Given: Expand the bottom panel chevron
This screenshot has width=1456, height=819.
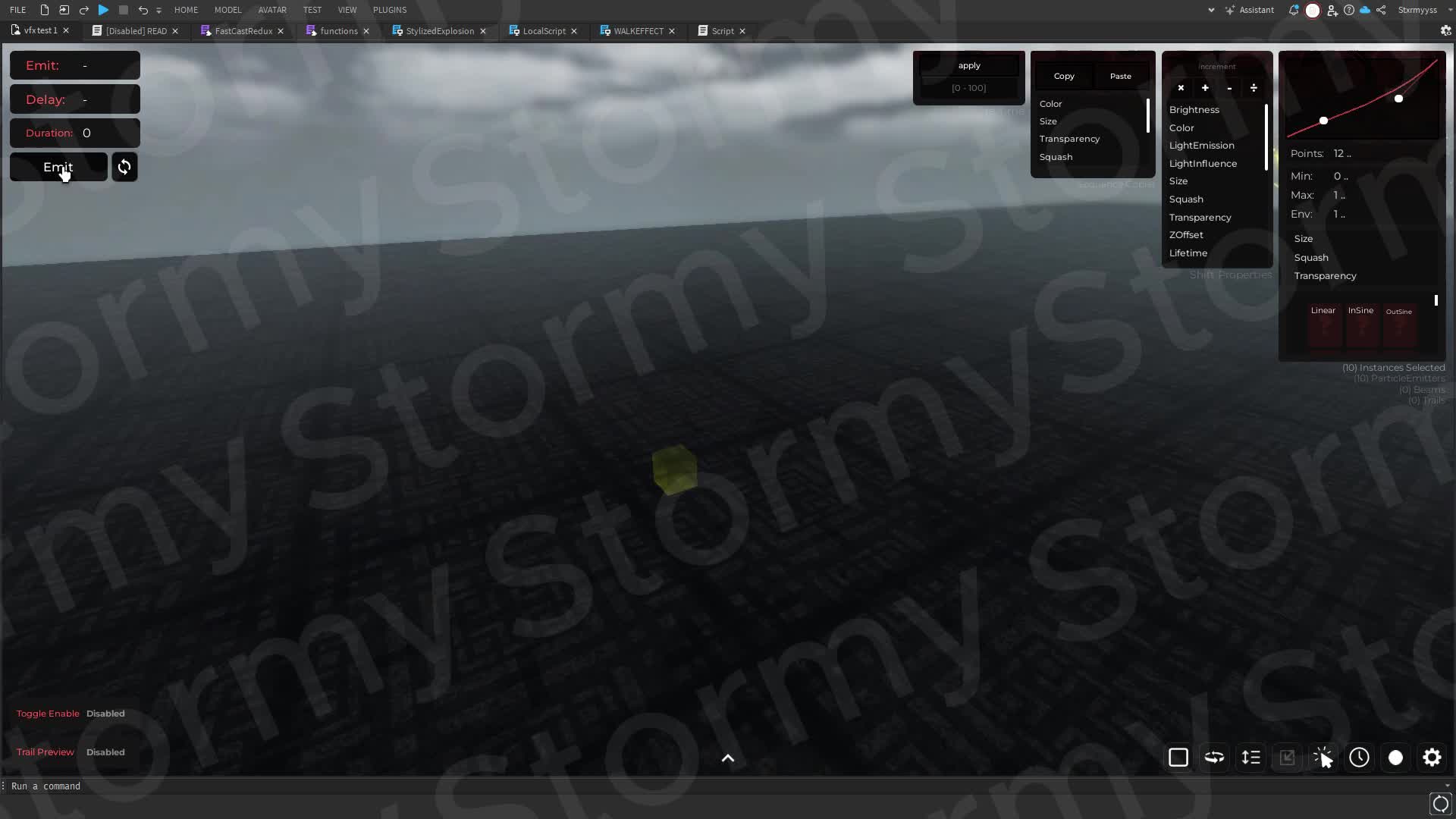Looking at the screenshot, I should (x=727, y=758).
